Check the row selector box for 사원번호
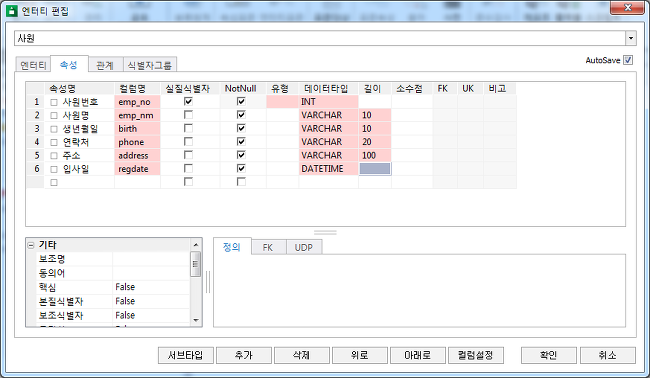Viewport: 650px width, 378px height. (x=54, y=102)
